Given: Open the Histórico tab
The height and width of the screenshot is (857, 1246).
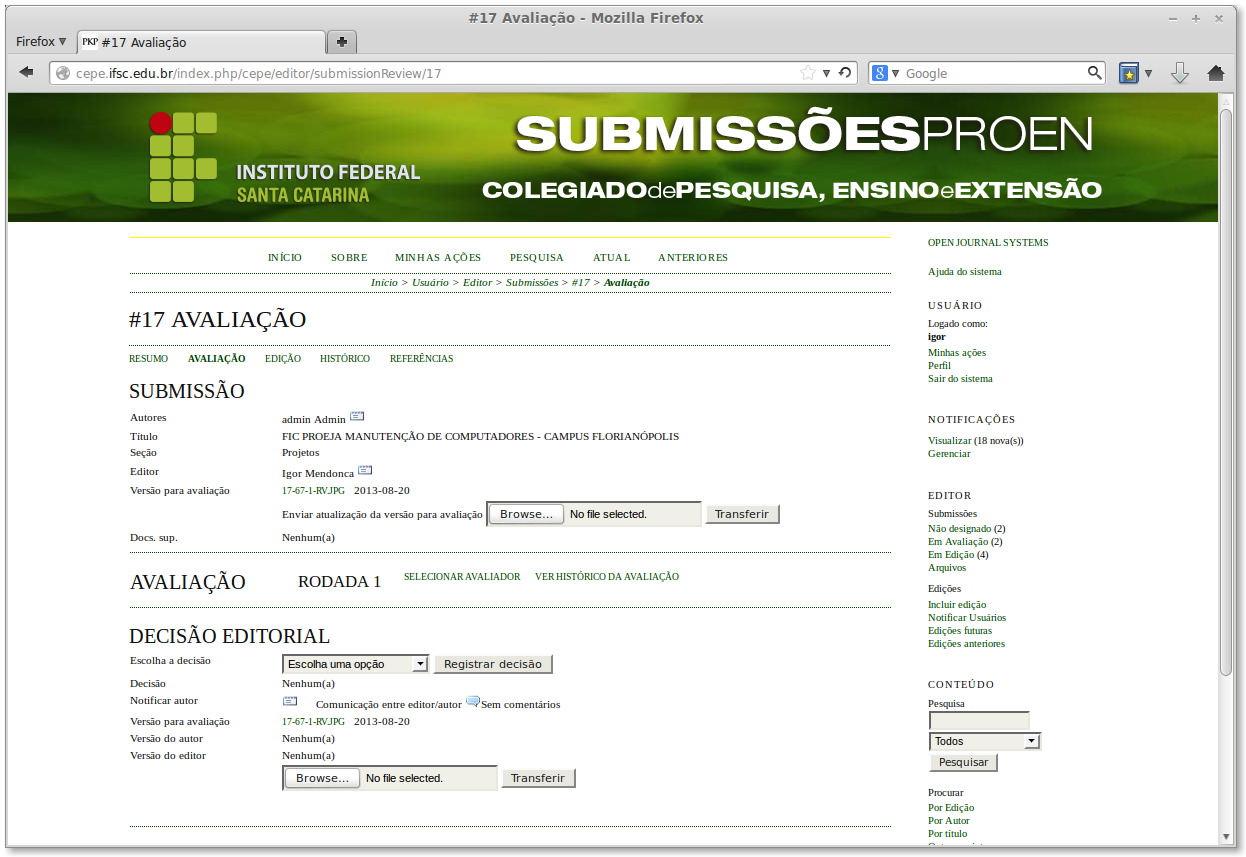Looking at the screenshot, I should tap(344, 359).
